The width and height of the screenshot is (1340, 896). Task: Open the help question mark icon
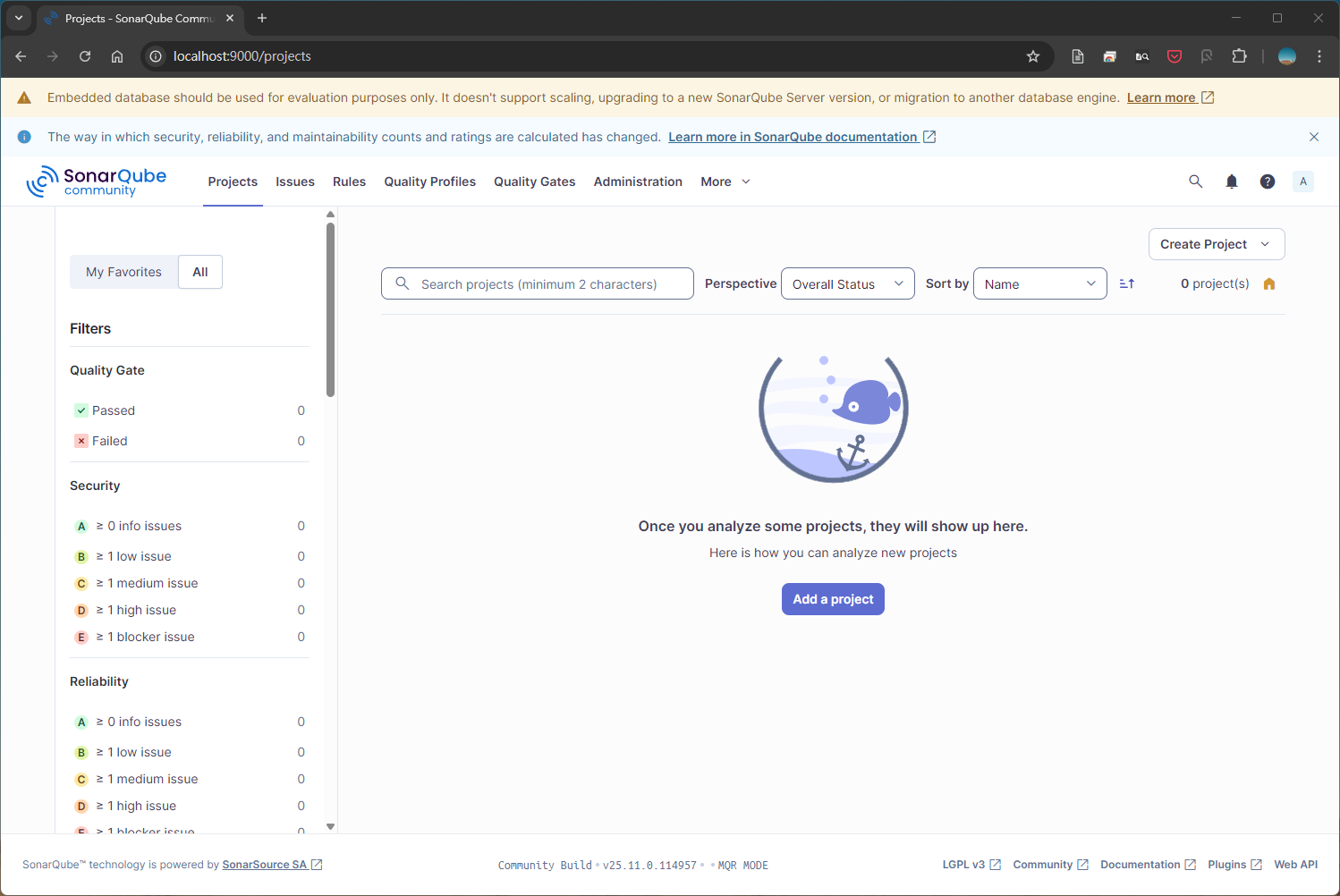[x=1268, y=182]
